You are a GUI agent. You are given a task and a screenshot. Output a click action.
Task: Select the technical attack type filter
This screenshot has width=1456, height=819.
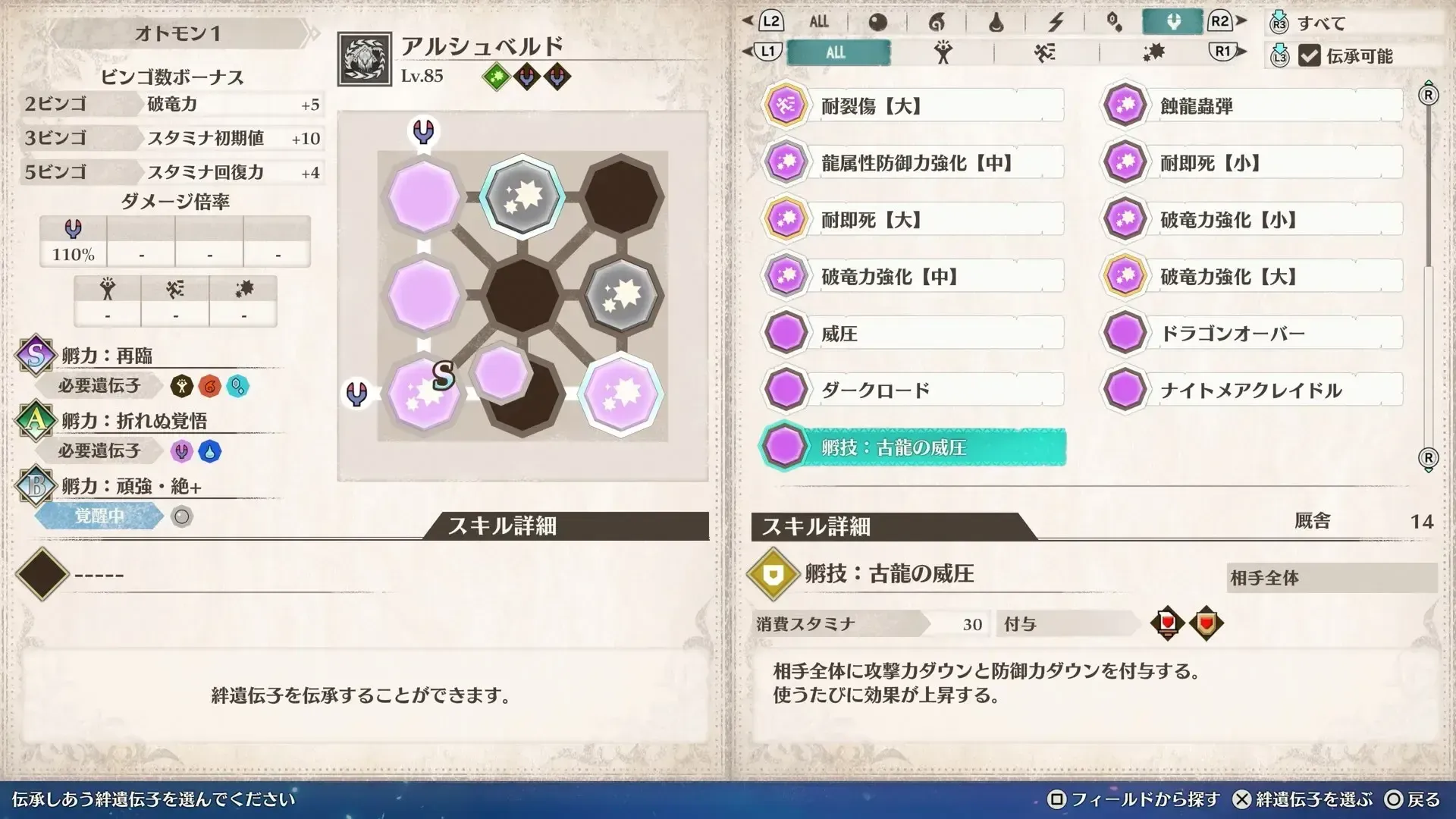(x=1153, y=52)
